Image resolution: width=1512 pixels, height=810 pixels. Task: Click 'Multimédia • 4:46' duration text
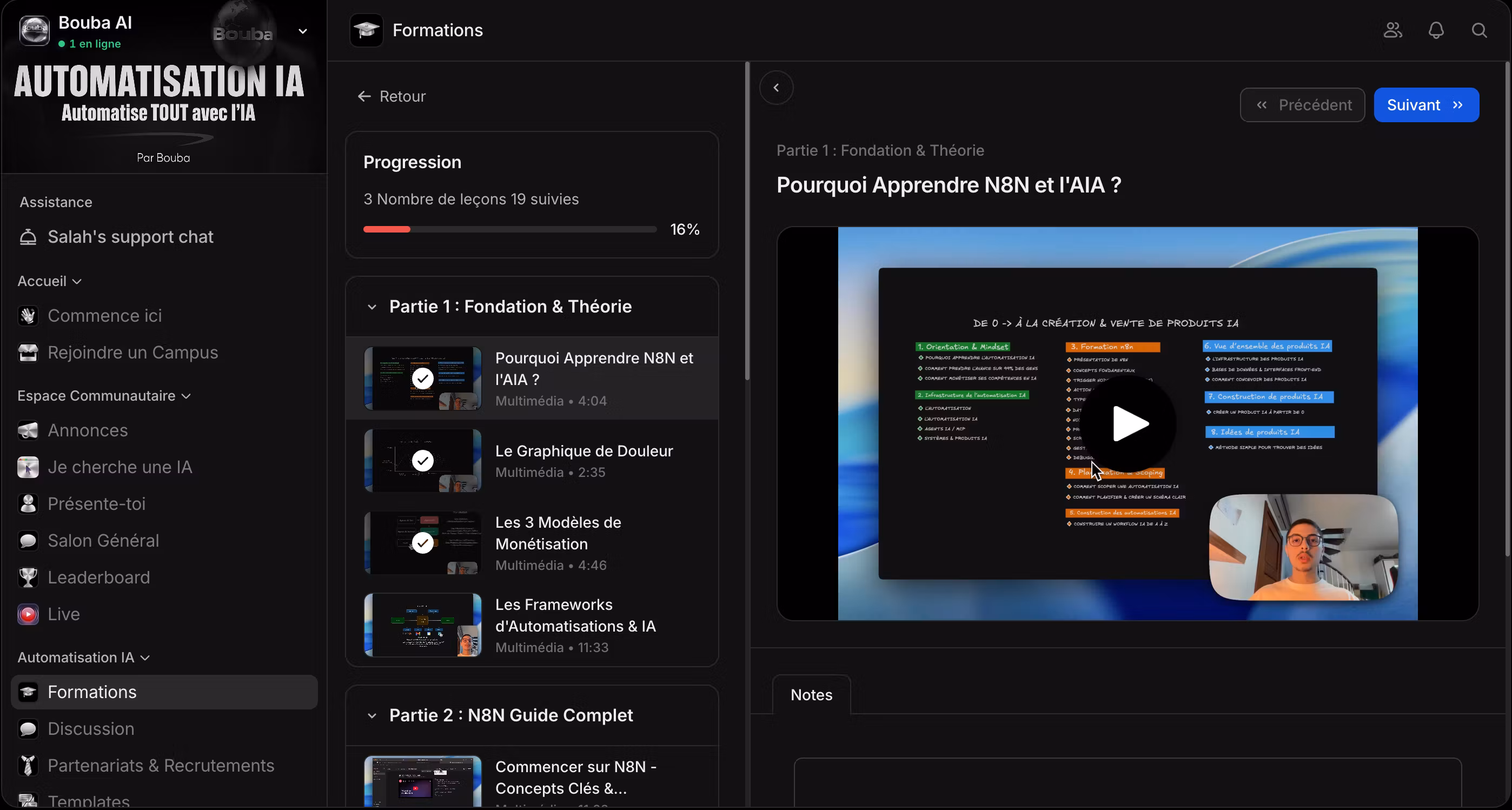click(x=551, y=565)
